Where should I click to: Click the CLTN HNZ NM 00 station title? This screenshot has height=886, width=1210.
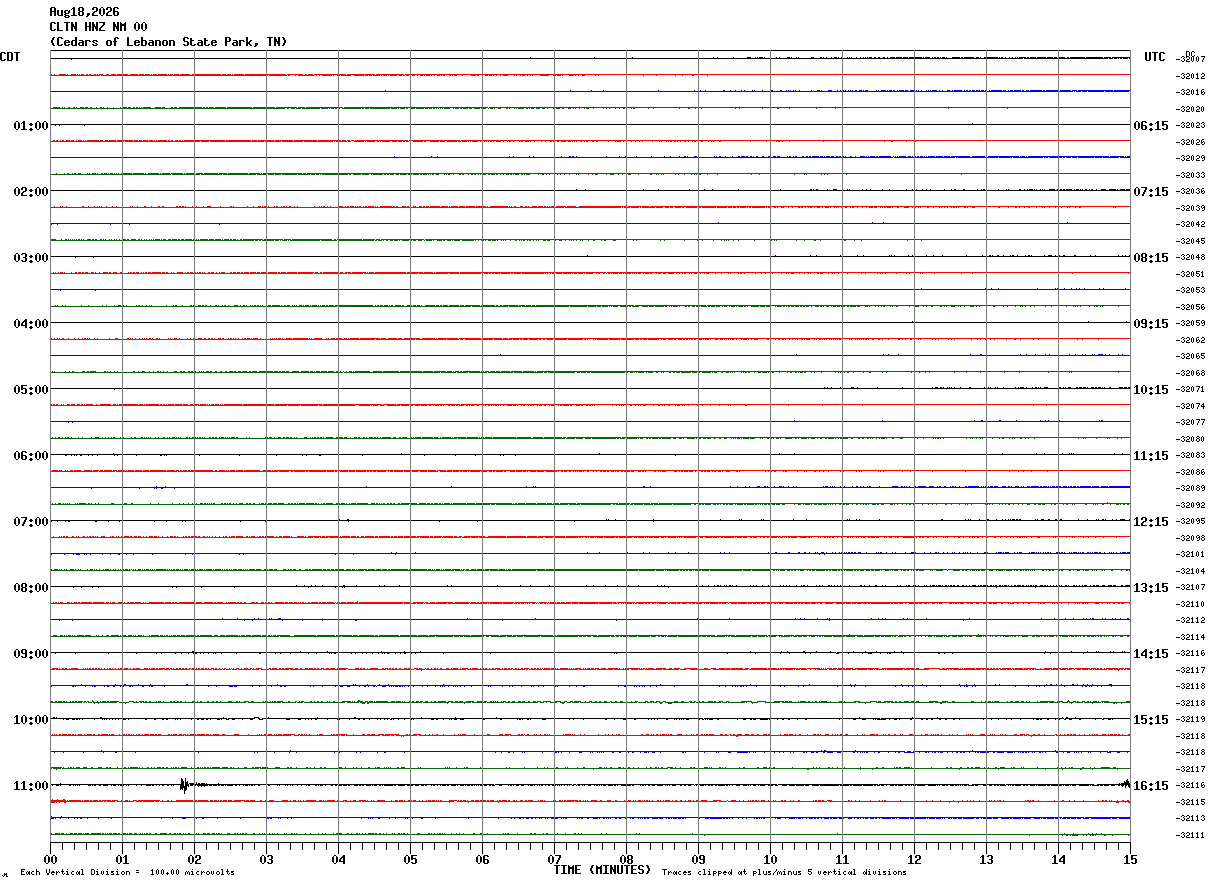[98, 27]
